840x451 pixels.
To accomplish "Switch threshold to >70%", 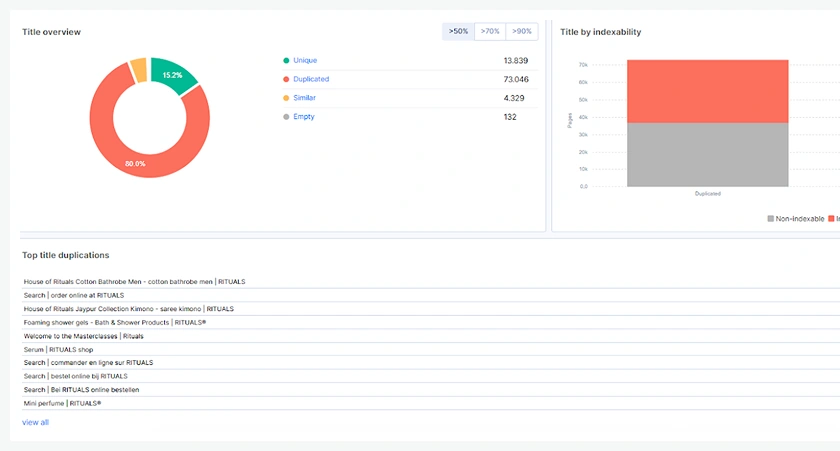I will (x=490, y=32).
